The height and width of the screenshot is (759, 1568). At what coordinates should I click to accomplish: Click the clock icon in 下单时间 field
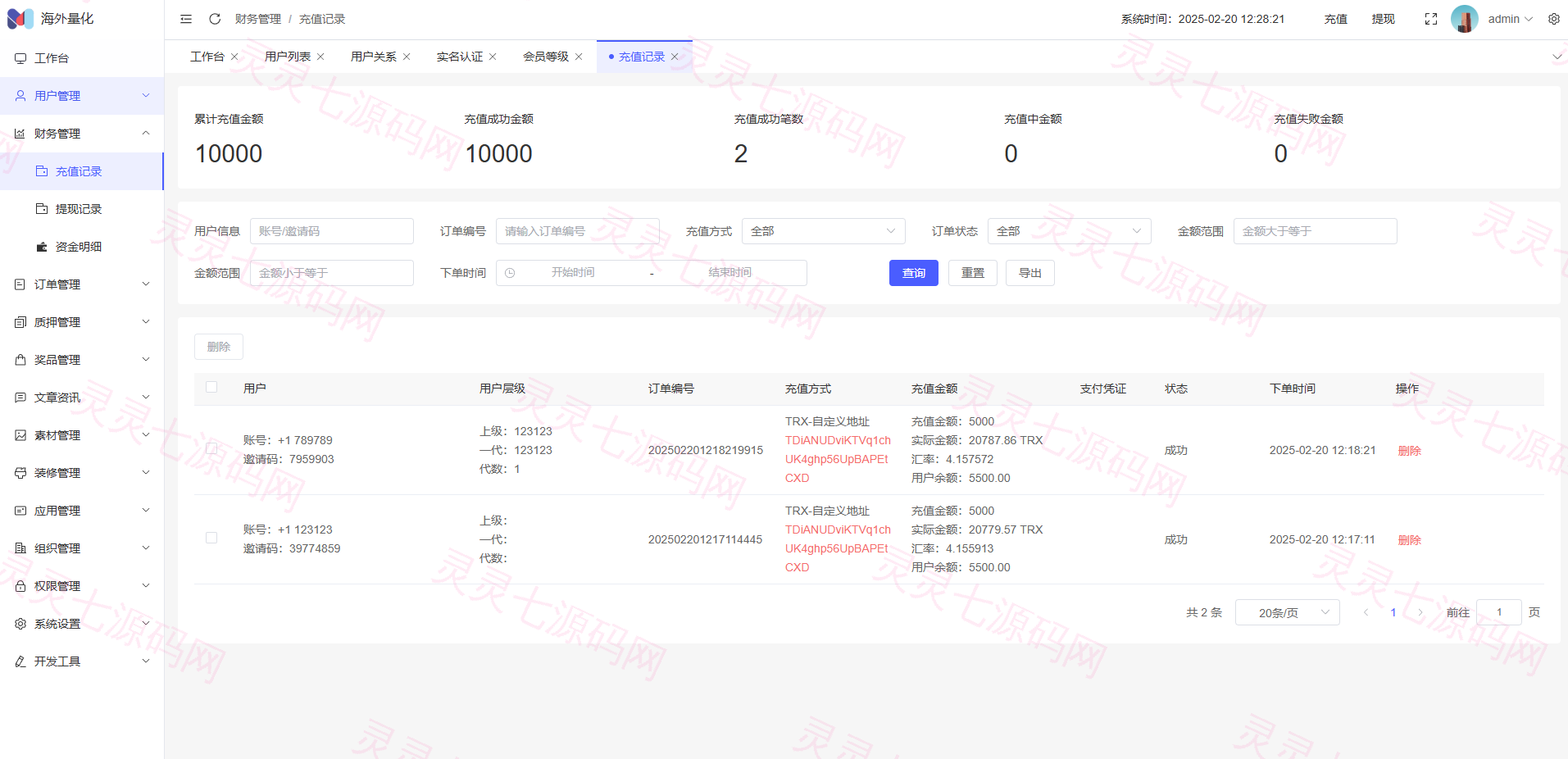[510, 273]
